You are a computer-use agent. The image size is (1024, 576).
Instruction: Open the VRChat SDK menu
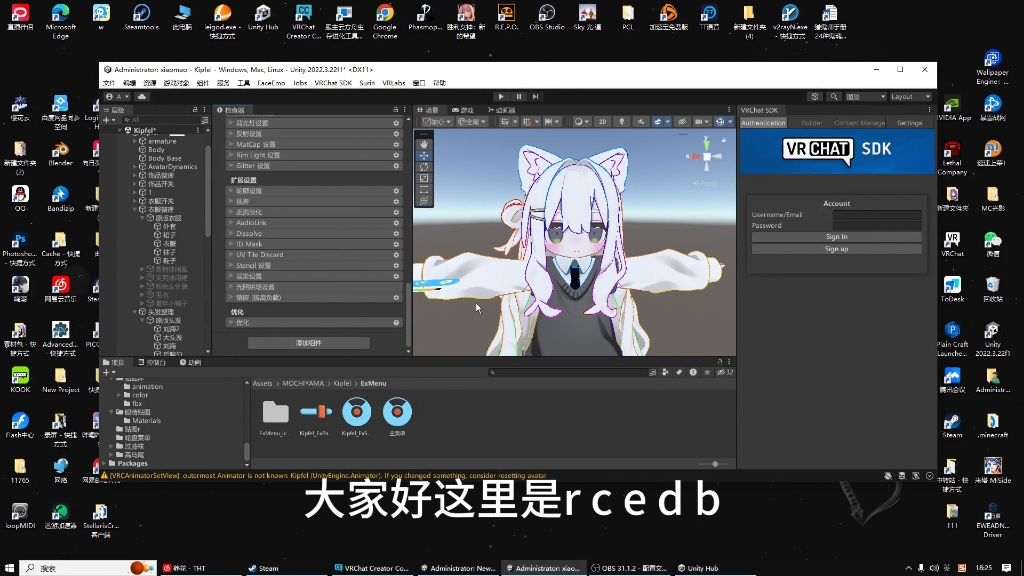point(333,83)
